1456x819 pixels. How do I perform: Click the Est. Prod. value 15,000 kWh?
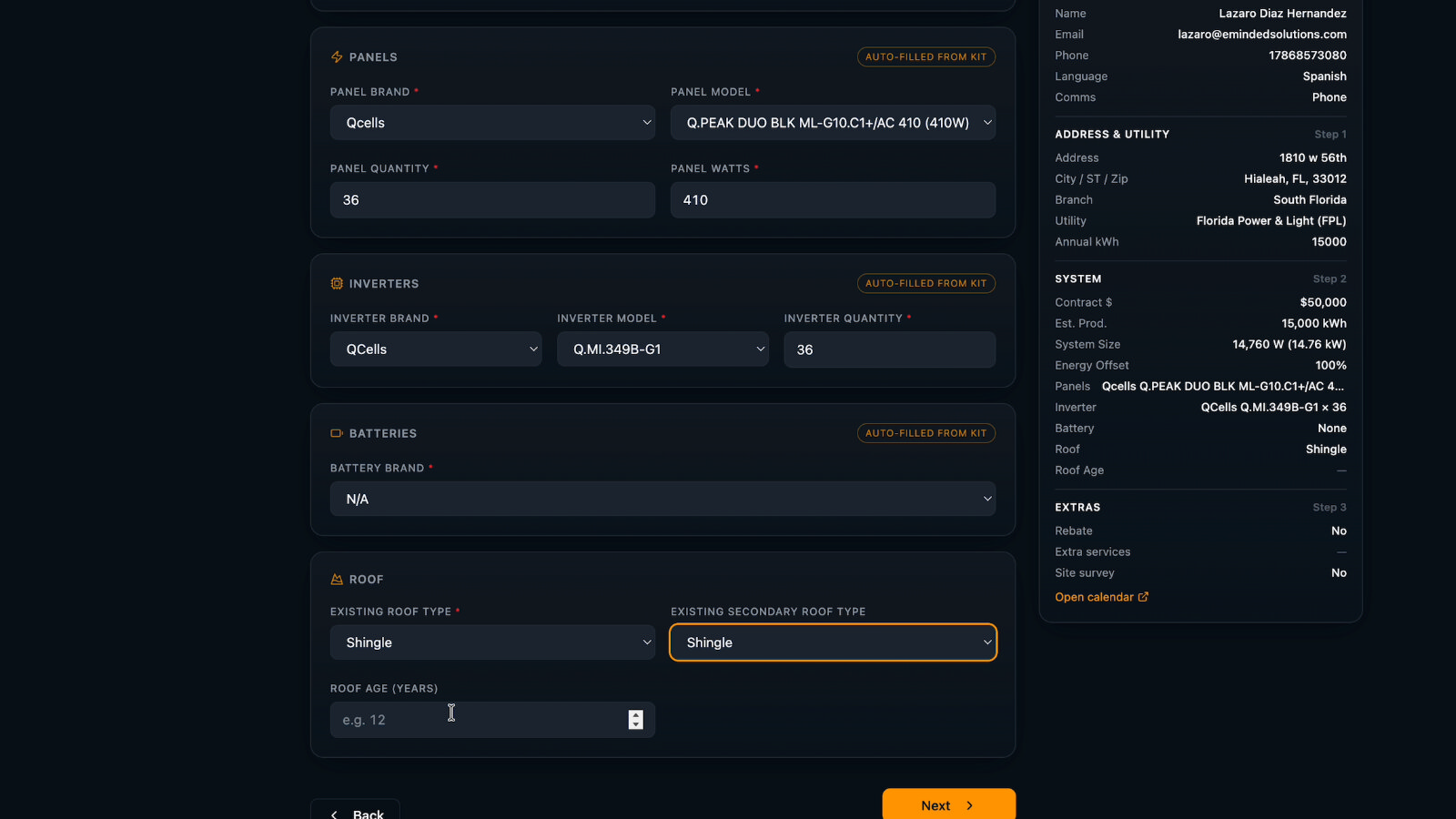(1314, 323)
